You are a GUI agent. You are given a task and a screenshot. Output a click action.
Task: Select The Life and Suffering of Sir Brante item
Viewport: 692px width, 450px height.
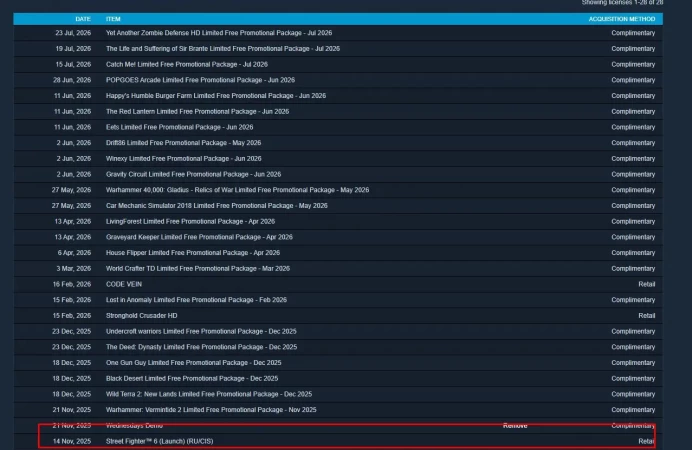pos(223,49)
